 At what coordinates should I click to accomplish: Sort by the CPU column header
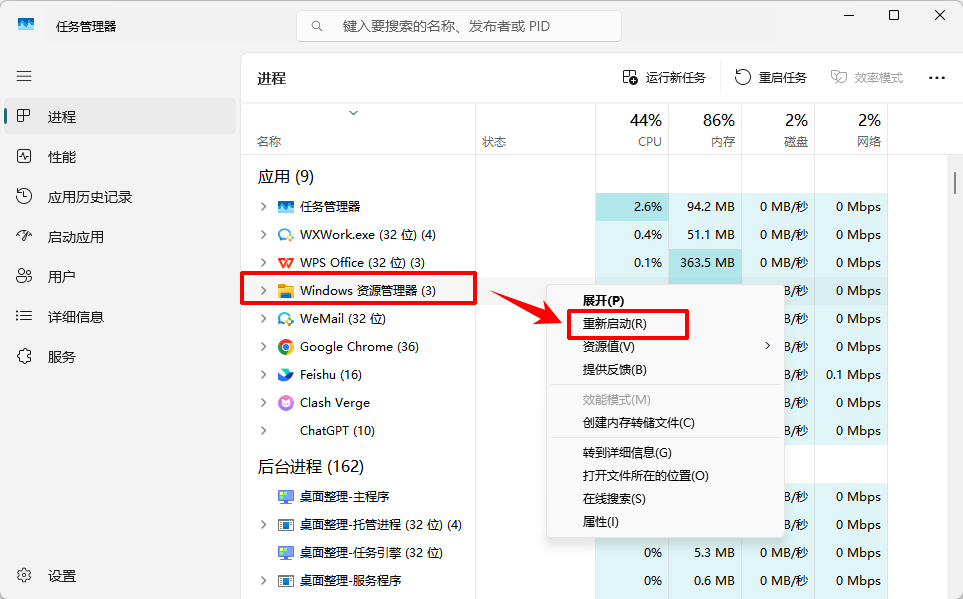coord(632,129)
